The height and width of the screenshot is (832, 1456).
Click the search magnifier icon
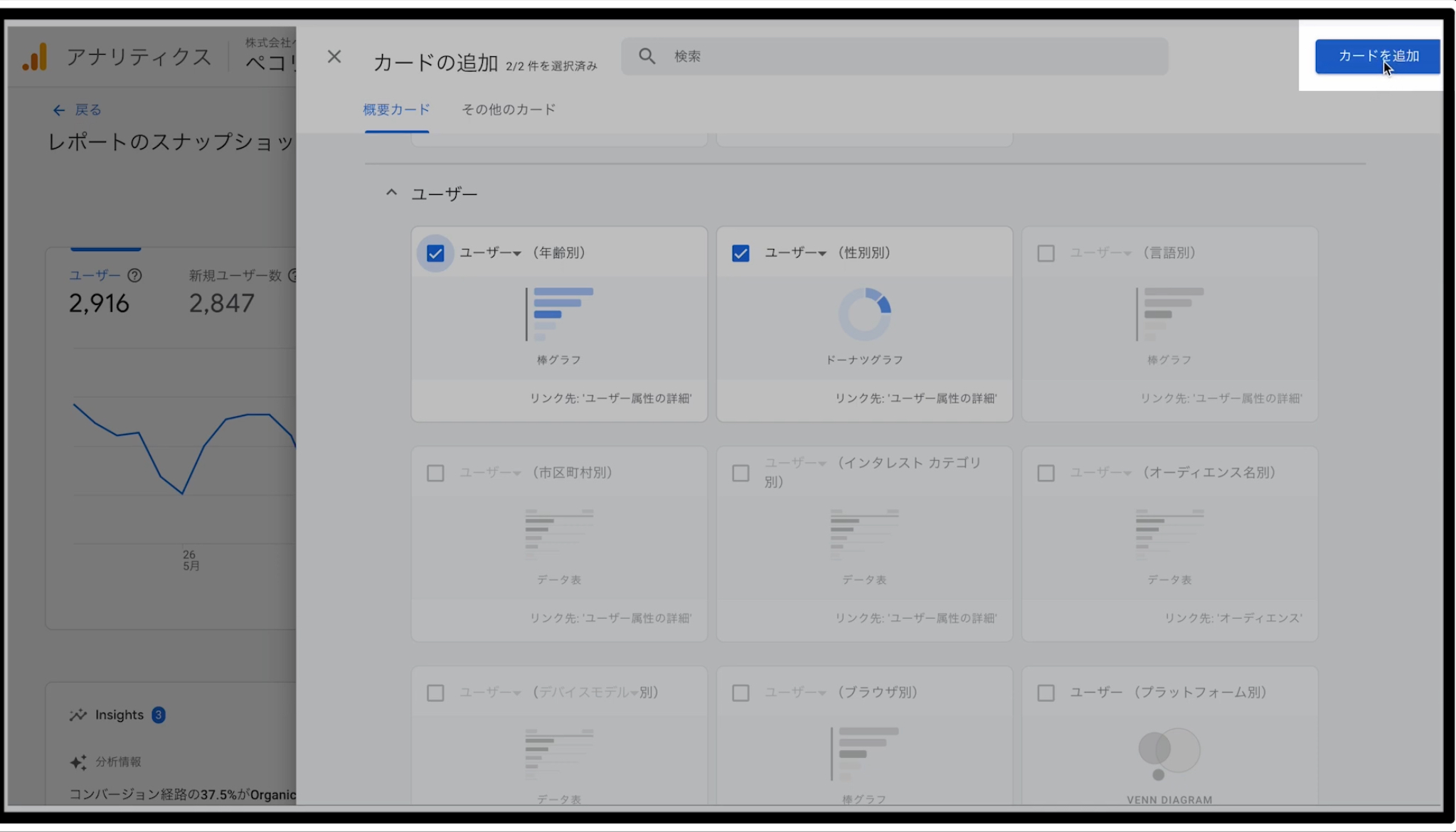point(647,56)
